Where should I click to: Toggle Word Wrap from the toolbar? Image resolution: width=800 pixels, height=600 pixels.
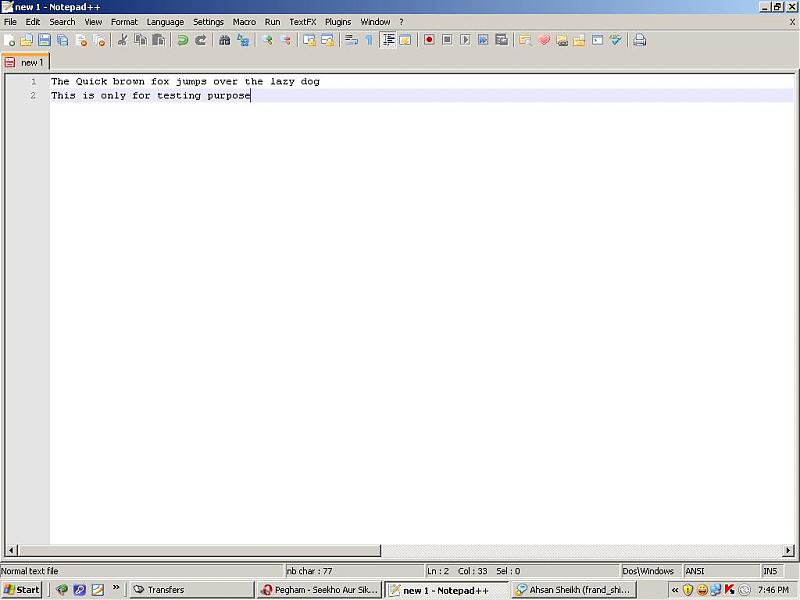coord(351,40)
